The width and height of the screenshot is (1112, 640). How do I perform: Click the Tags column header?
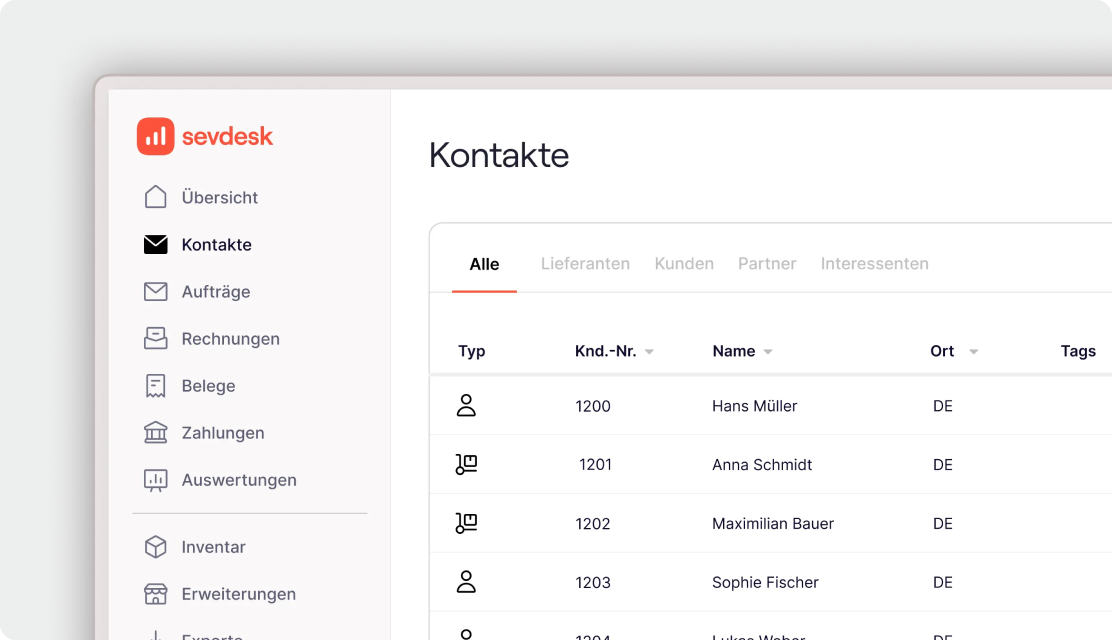(x=1078, y=351)
